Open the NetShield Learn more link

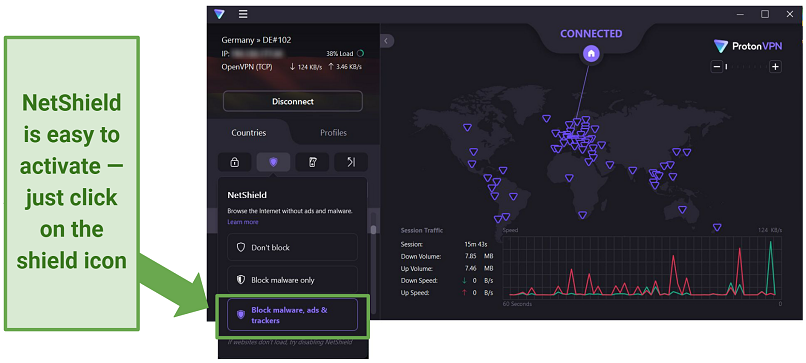tap(243, 222)
